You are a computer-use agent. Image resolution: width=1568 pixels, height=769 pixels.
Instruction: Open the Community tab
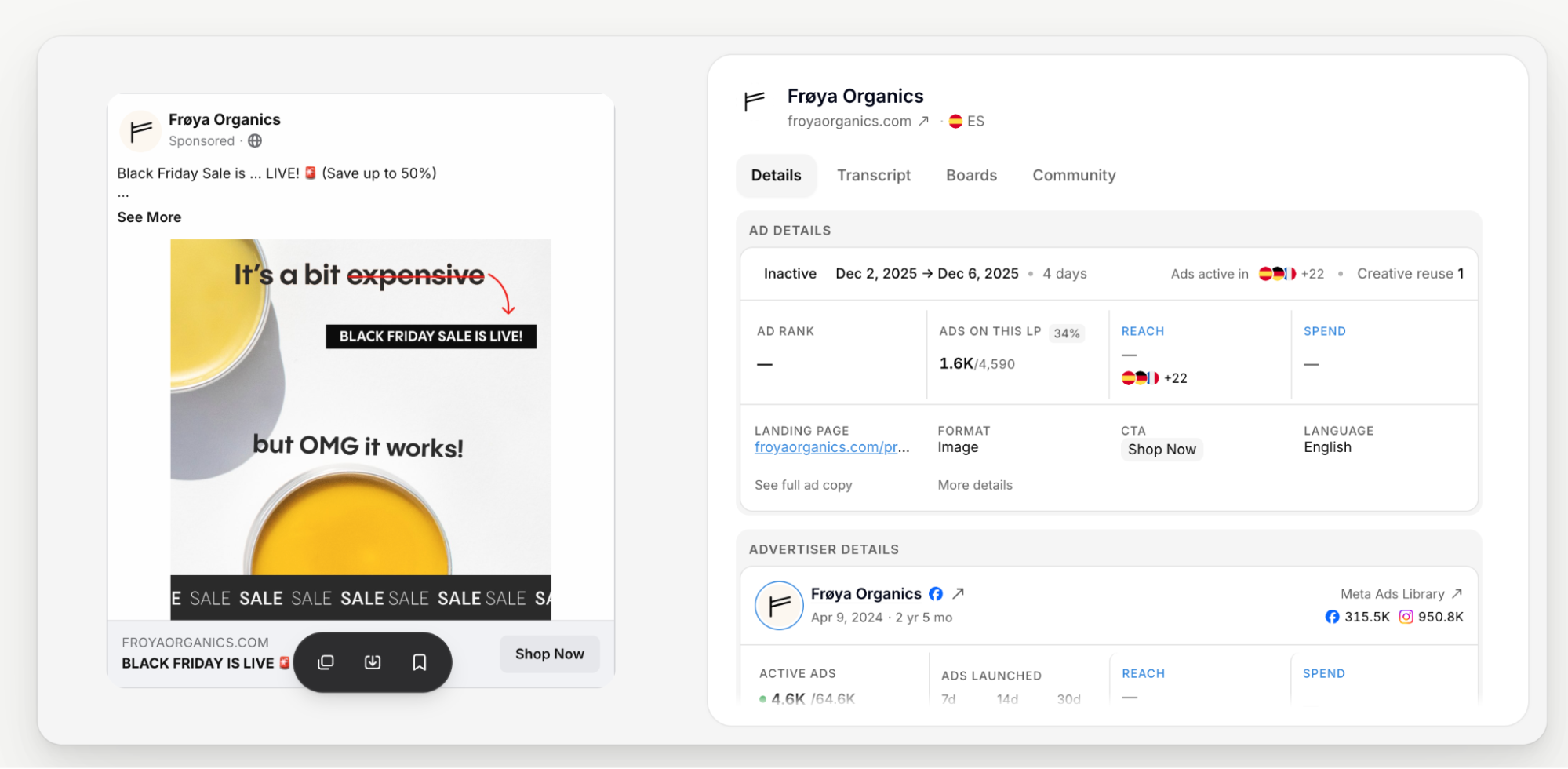tap(1074, 176)
